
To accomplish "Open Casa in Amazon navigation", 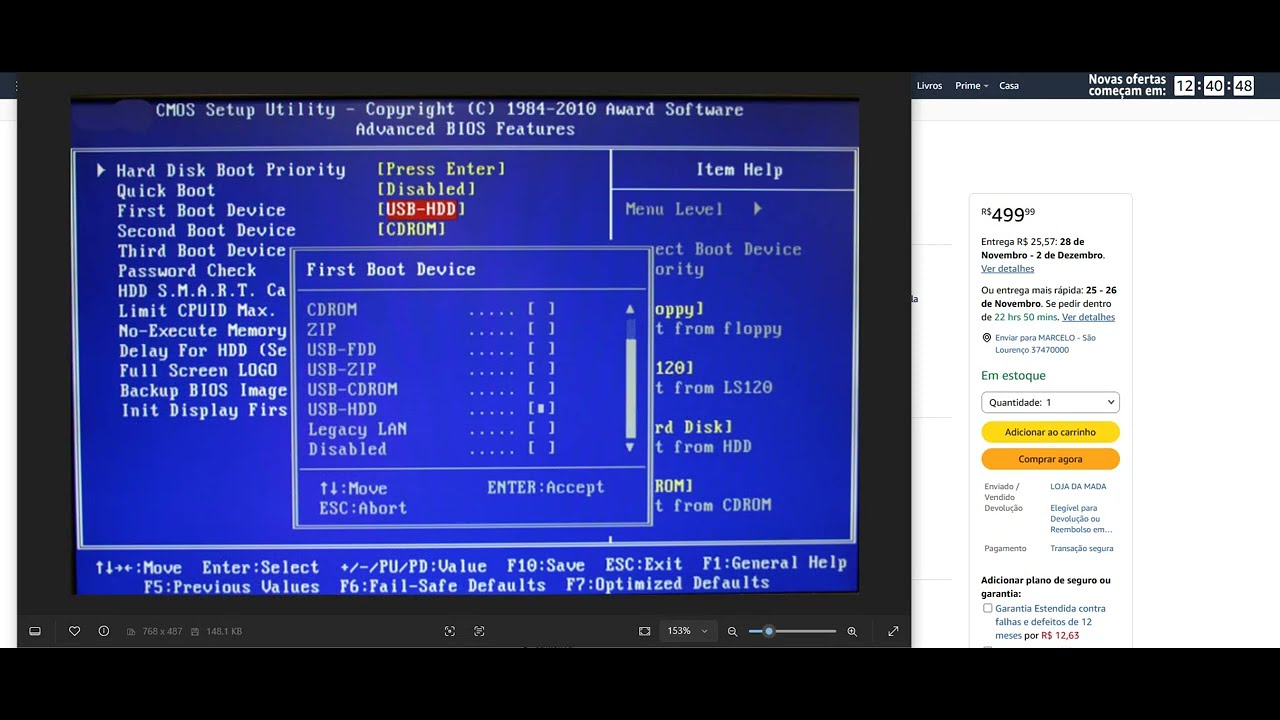I will (1009, 86).
